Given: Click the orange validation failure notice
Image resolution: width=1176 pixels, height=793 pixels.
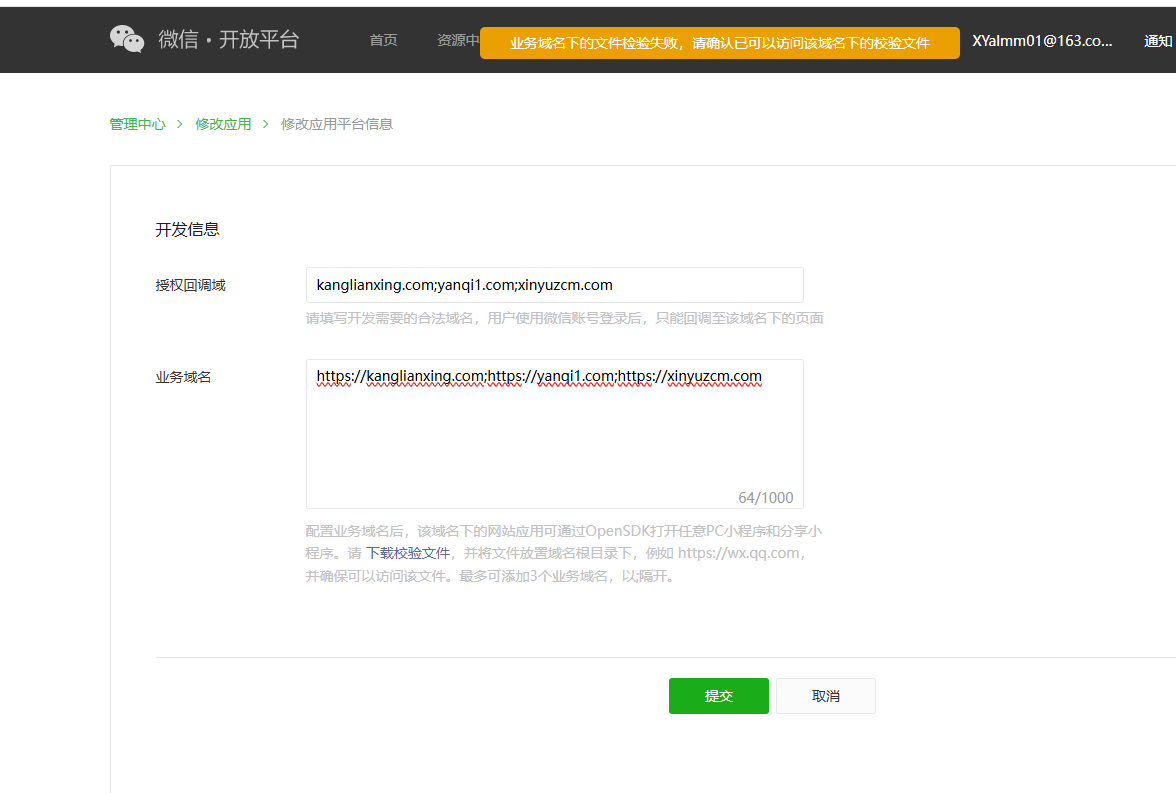Looking at the screenshot, I should tap(719, 43).
